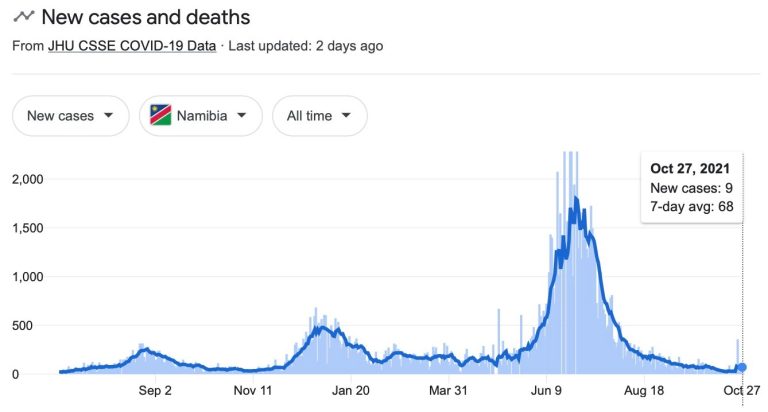Click the Jan 20 axis label
The image size is (768, 412).
coord(350,391)
